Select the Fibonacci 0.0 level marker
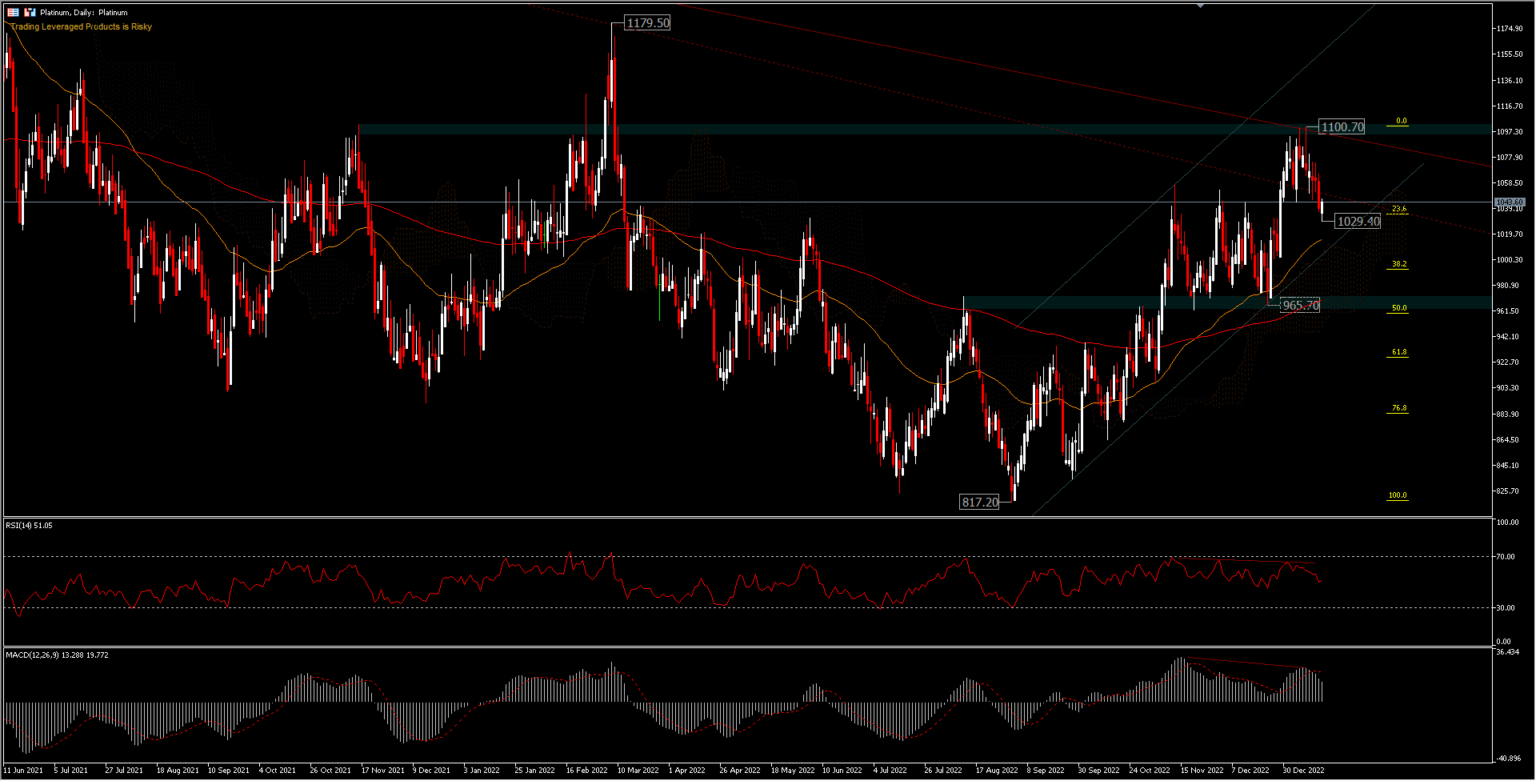Image resolution: width=1536 pixels, height=781 pixels. tap(1397, 120)
